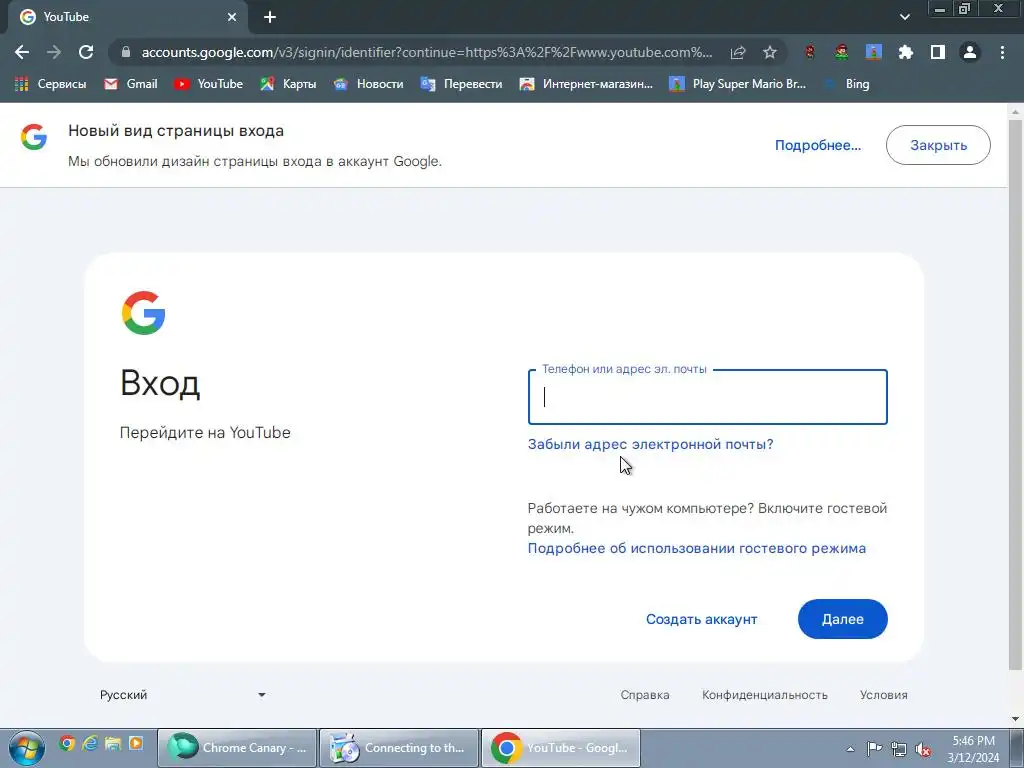Open Подробнее об использовании гостевого режима link

(x=696, y=549)
